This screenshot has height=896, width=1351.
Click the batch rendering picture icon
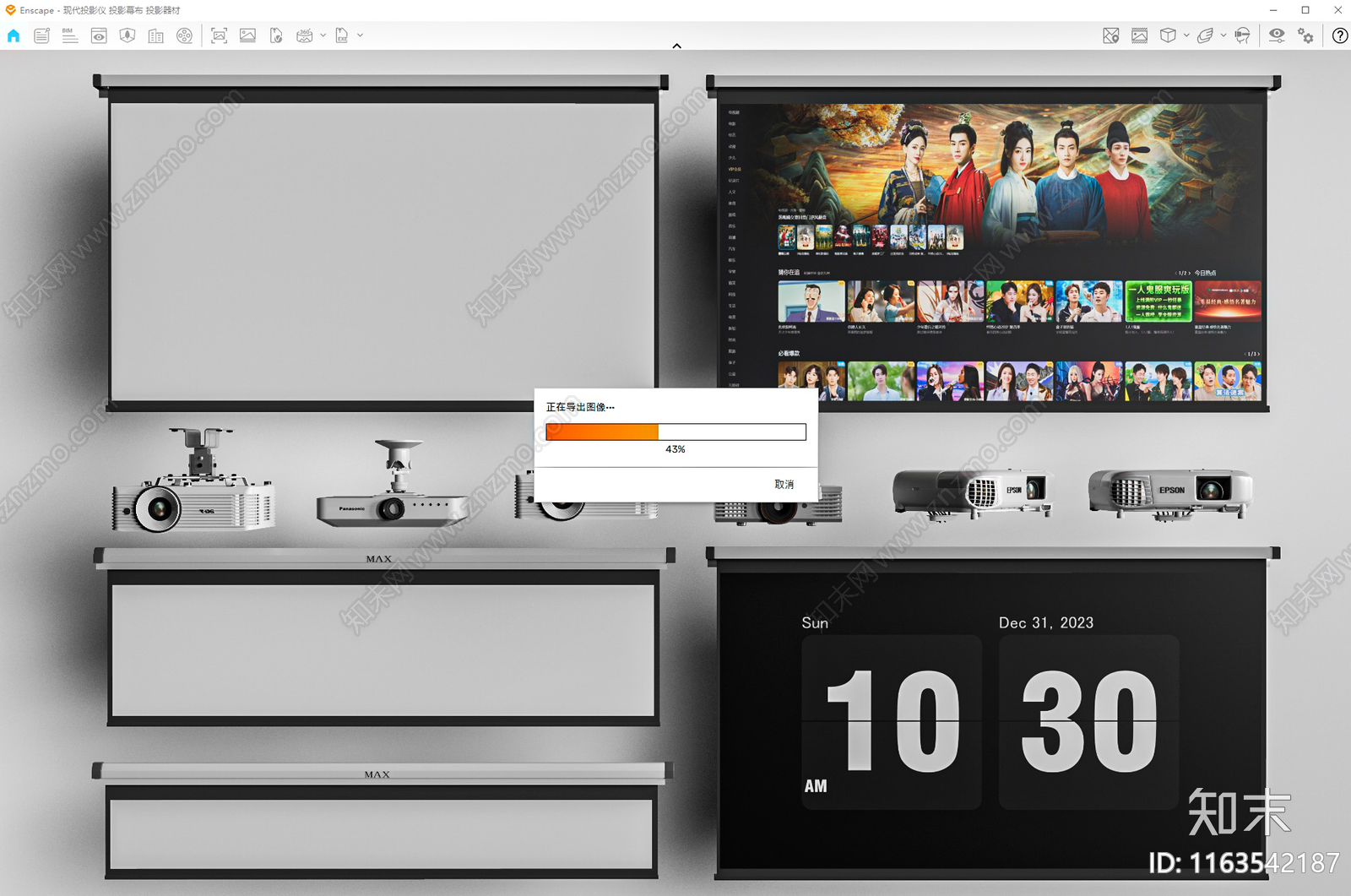pyautogui.click(x=247, y=35)
